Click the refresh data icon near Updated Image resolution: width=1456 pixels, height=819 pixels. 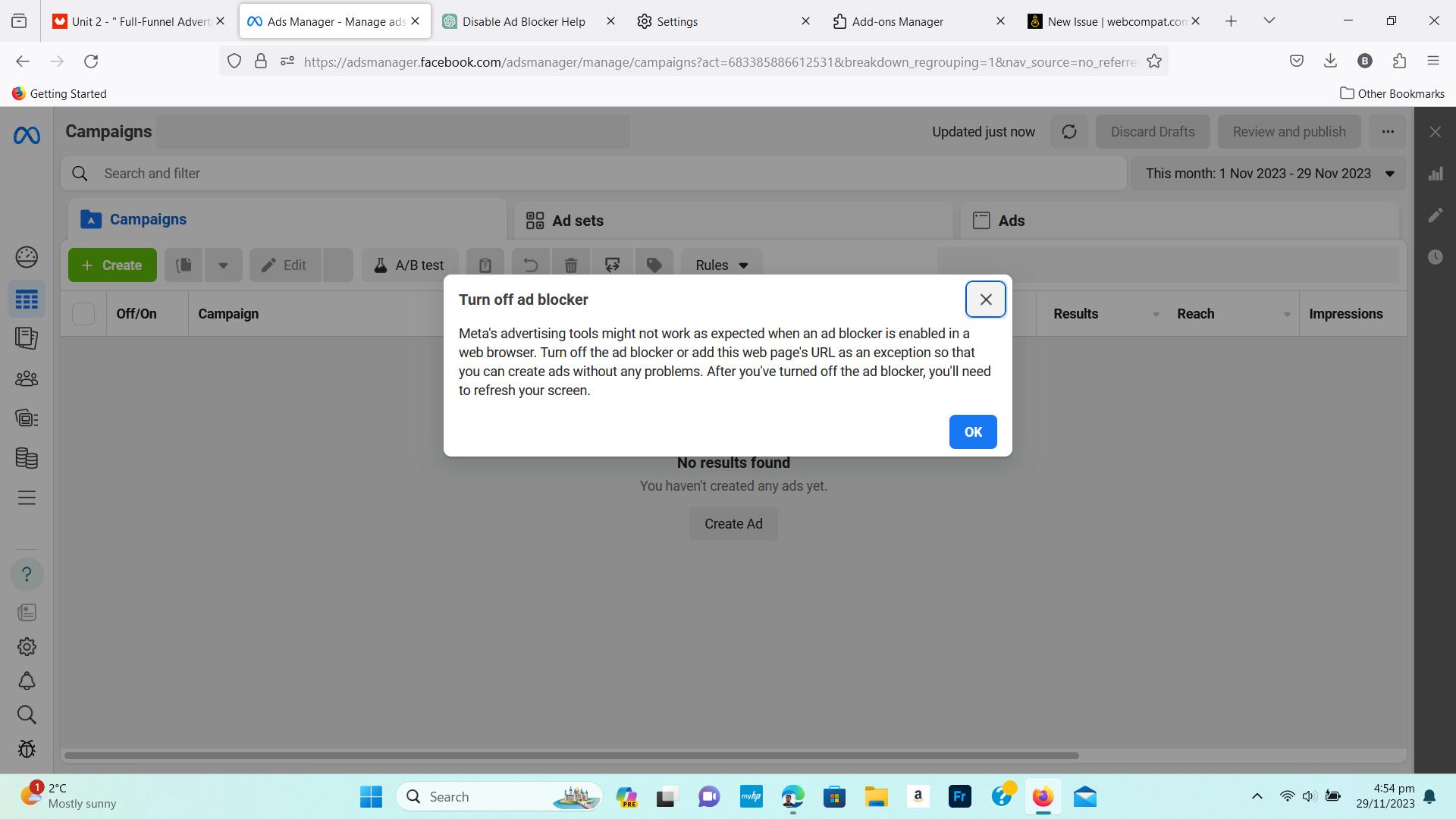tap(1069, 132)
